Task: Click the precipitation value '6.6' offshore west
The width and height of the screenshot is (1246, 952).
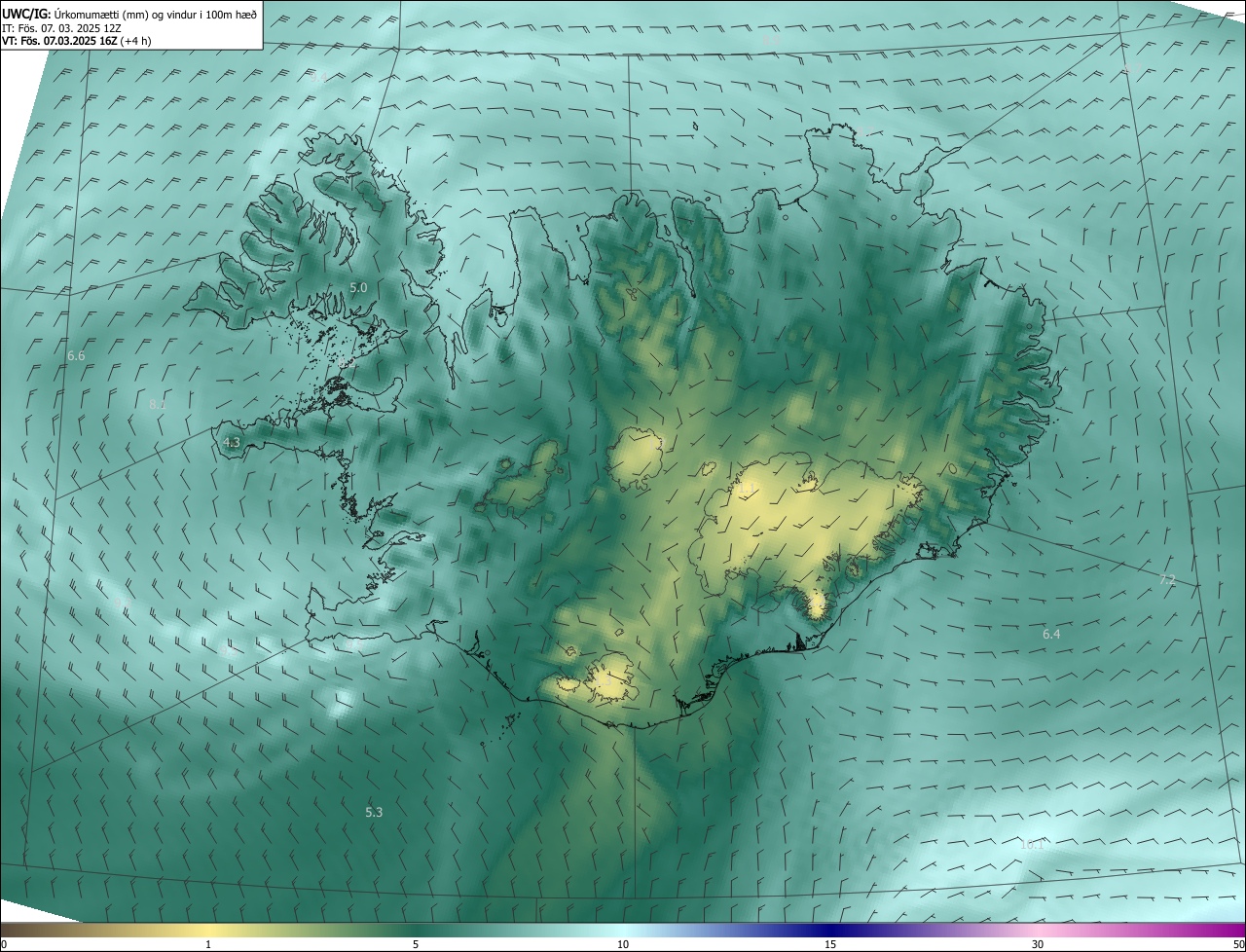Action: click(76, 356)
